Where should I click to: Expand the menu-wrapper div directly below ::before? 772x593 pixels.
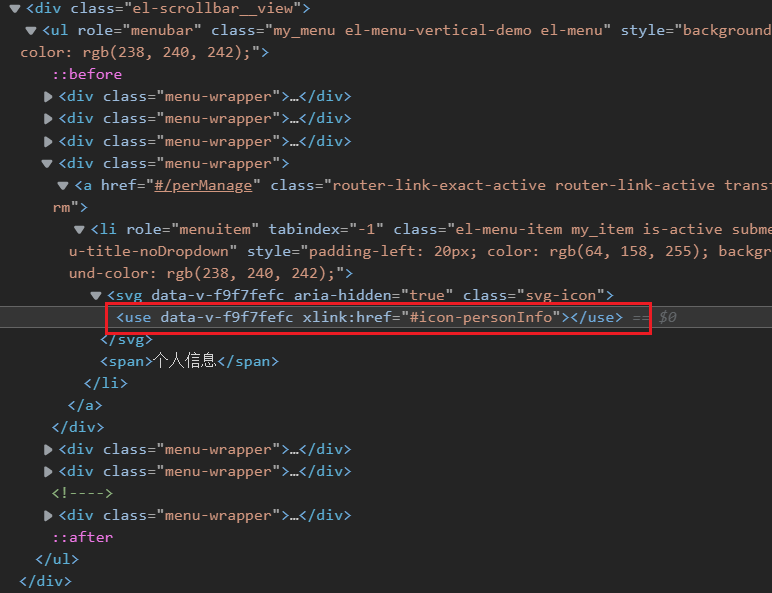pyautogui.click(x=48, y=97)
